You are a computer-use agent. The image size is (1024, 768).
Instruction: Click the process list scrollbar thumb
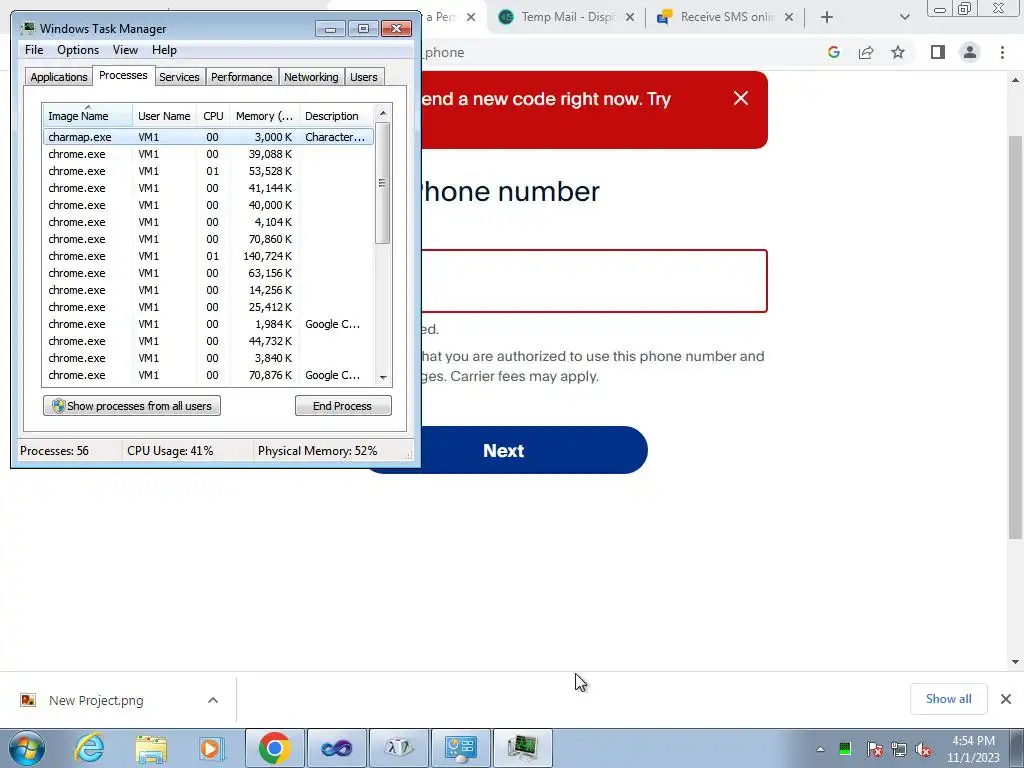pos(383,183)
